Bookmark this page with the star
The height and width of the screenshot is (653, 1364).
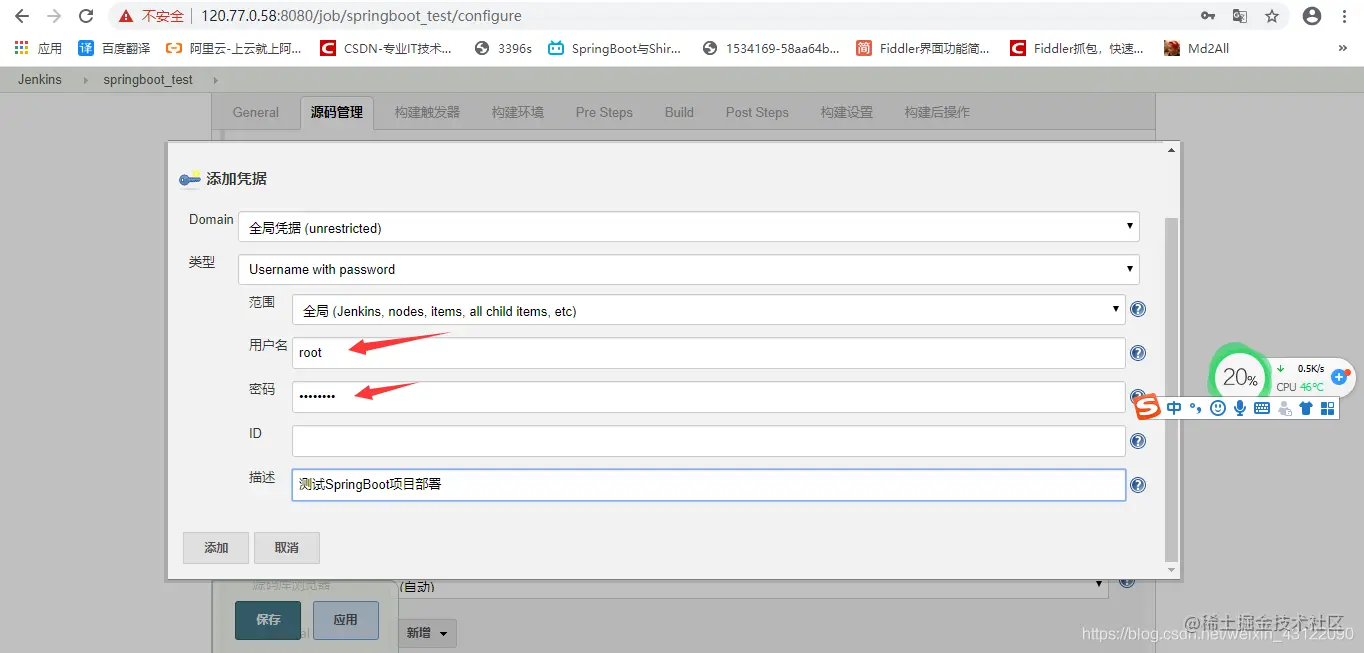click(x=1272, y=16)
